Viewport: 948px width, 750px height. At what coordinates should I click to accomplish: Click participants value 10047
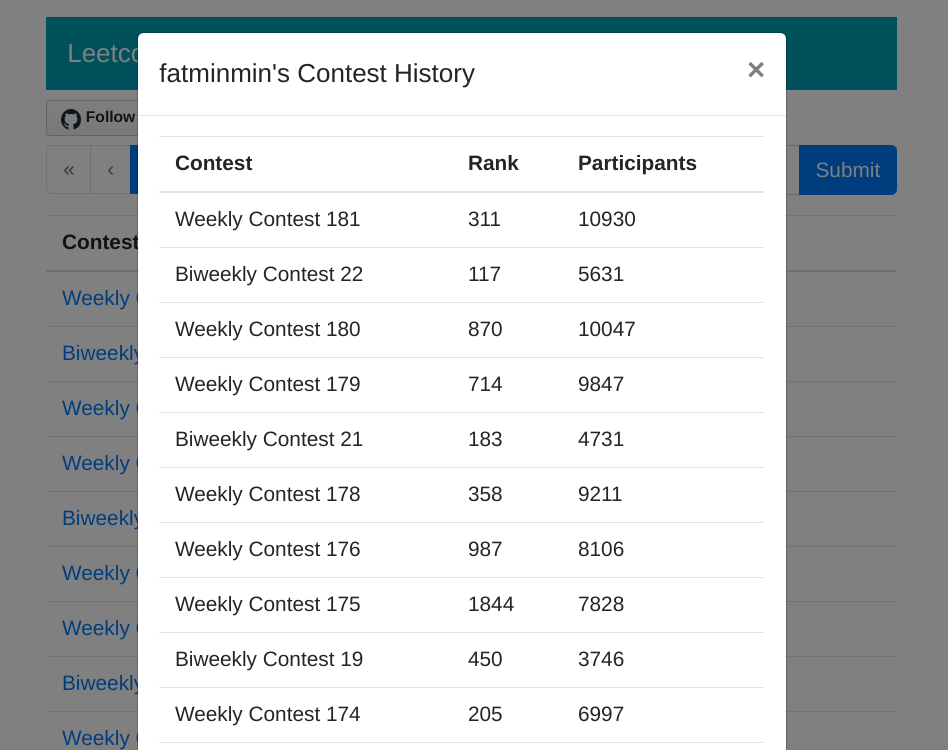[x=606, y=329]
